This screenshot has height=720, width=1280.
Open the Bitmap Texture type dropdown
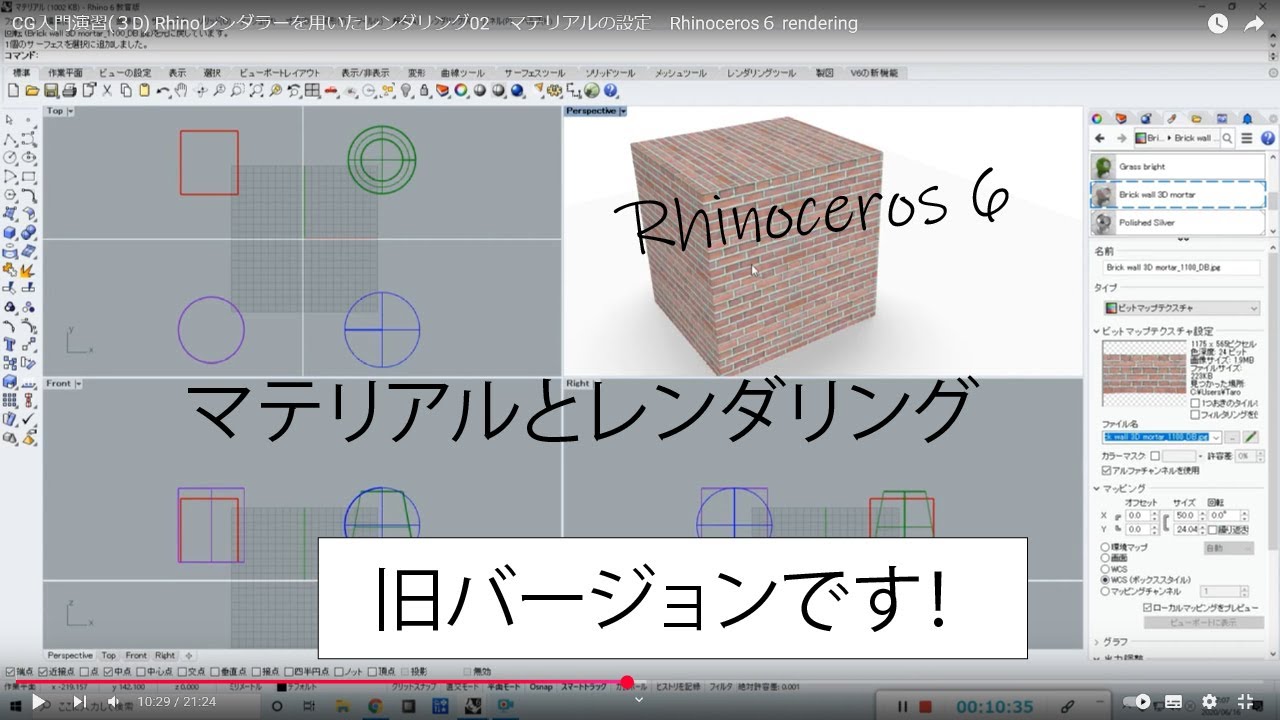pos(1181,308)
